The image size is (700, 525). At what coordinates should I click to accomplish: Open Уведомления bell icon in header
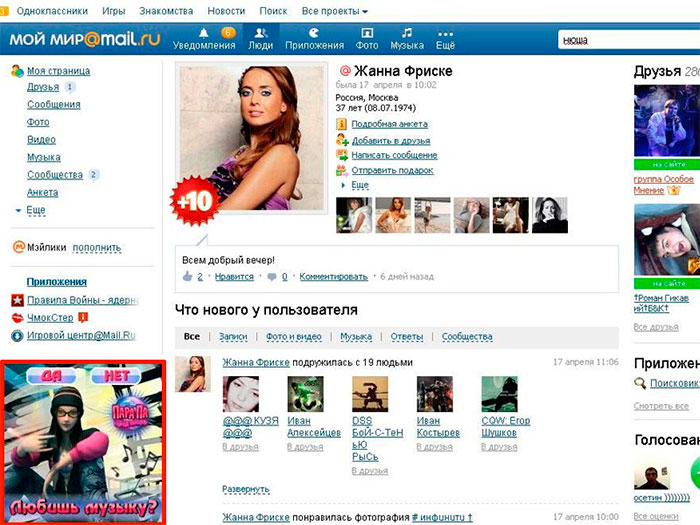click(203, 33)
